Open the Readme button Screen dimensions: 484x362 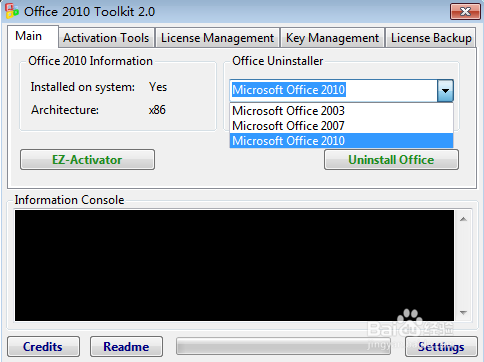[x=126, y=347]
